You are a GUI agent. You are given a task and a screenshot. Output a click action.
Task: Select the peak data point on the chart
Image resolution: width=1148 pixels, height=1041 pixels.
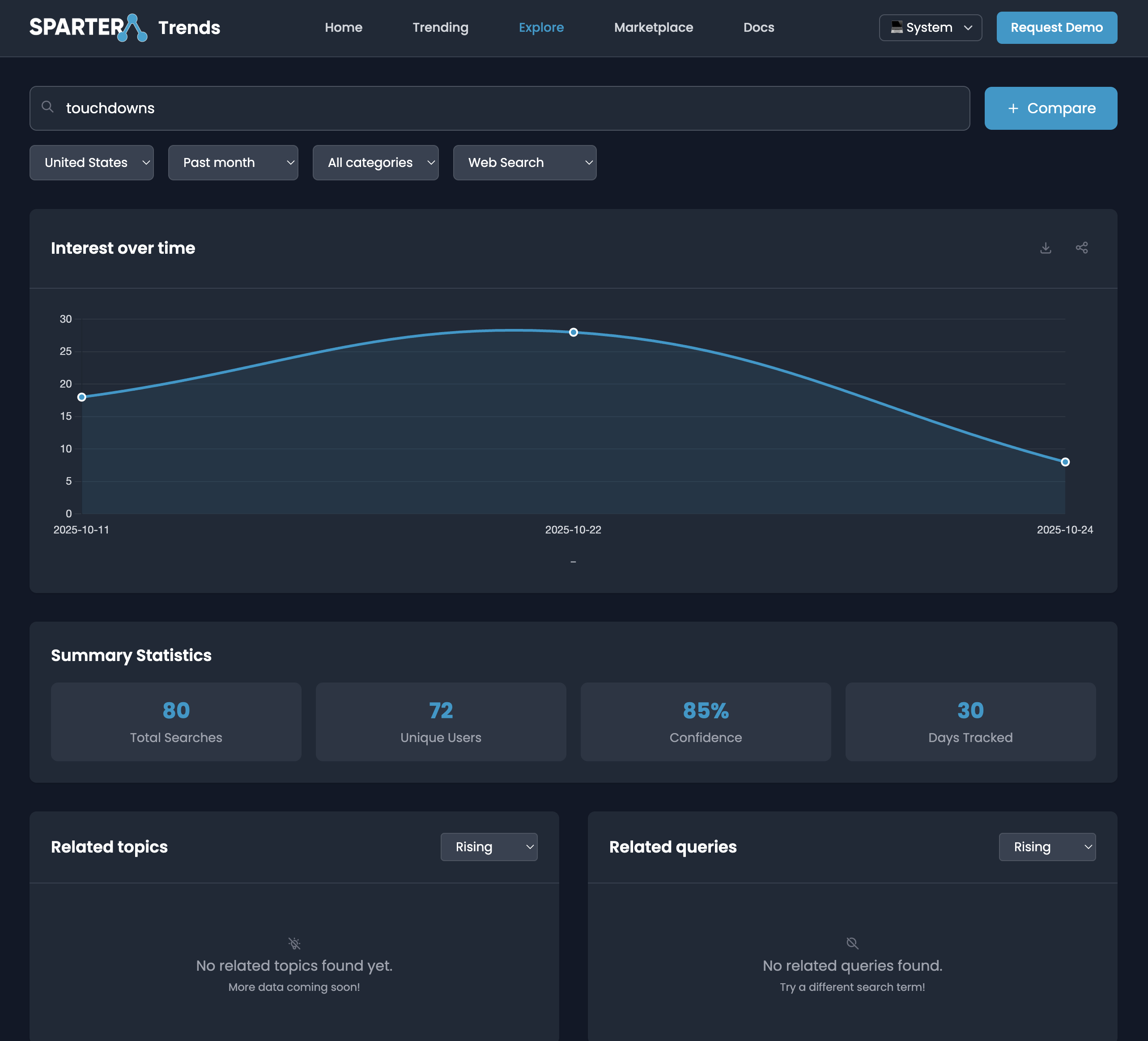[574, 332]
